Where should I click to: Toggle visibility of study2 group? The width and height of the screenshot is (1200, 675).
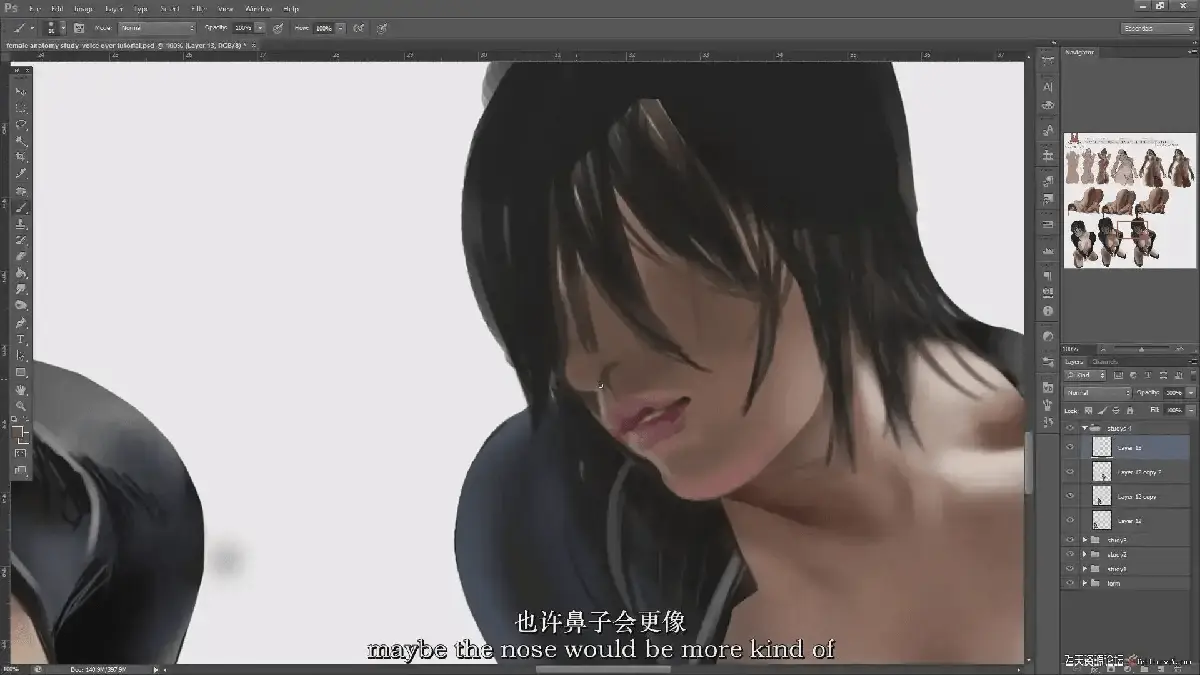coord(1070,554)
